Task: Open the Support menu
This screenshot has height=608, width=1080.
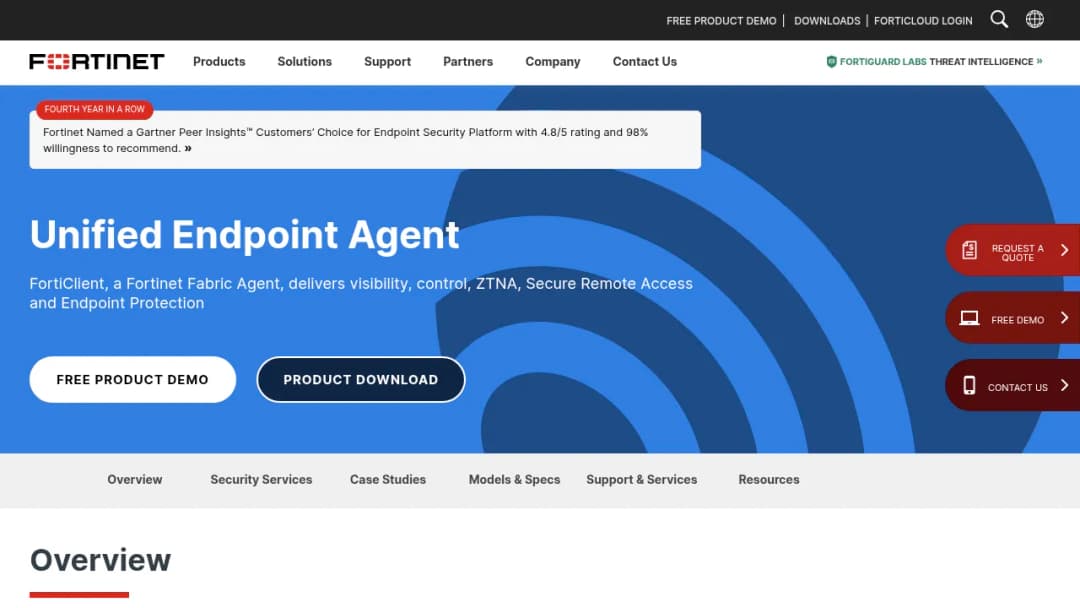Action: pos(387,61)
